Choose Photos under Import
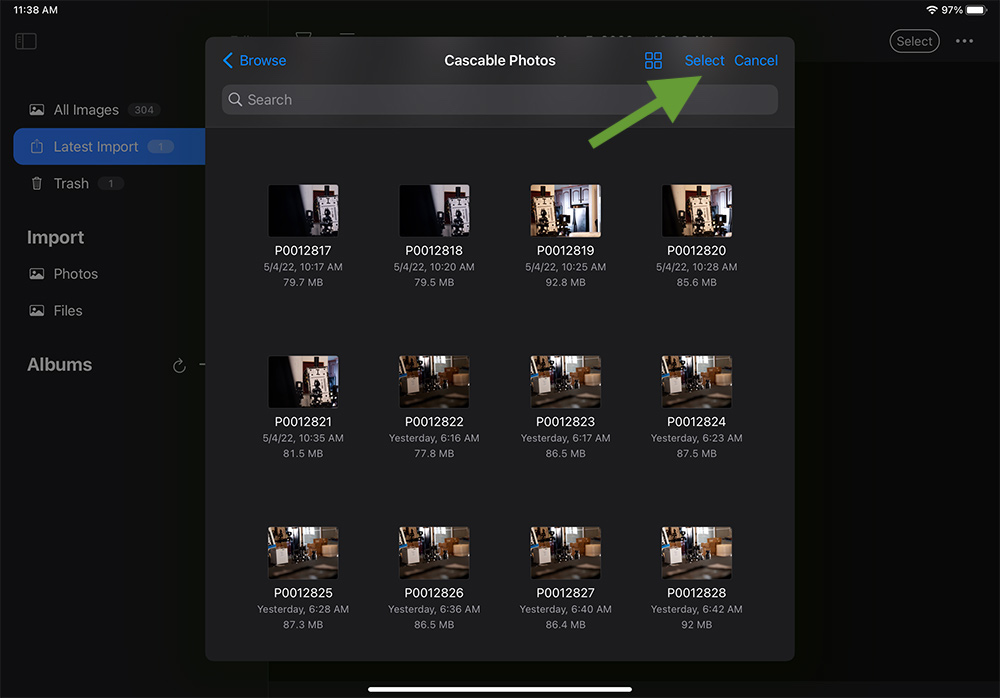 pyautogui.click(x=75, y=274)
